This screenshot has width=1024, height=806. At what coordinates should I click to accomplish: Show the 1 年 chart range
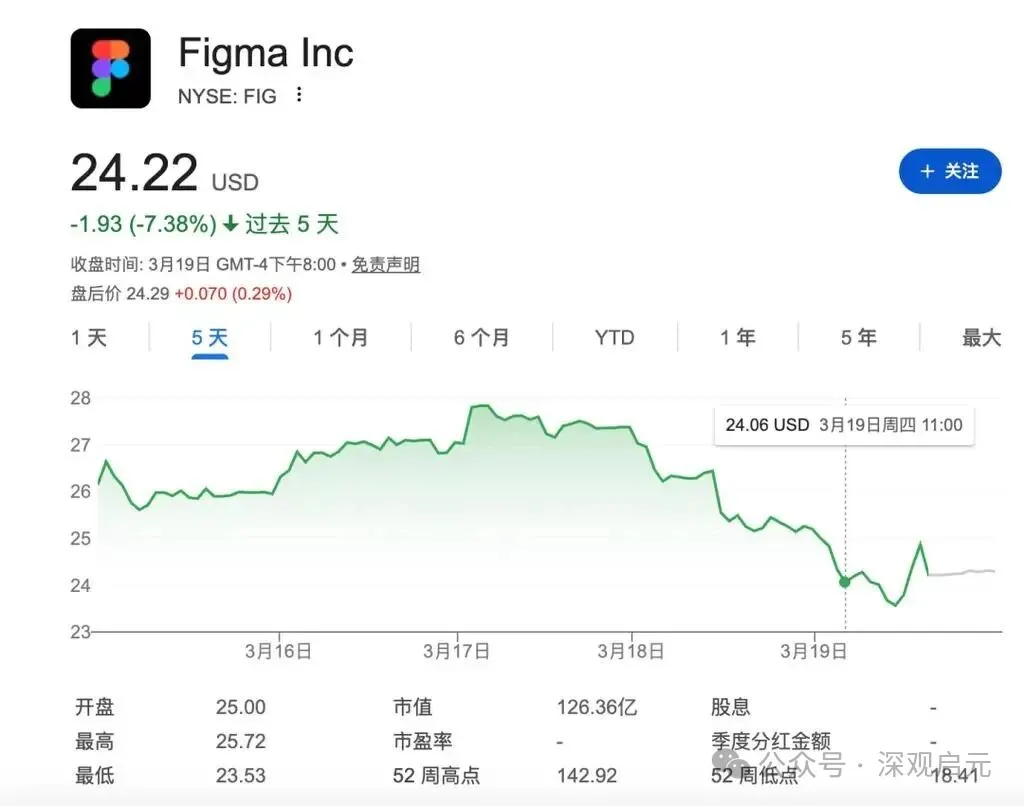[x=738, y=338]
